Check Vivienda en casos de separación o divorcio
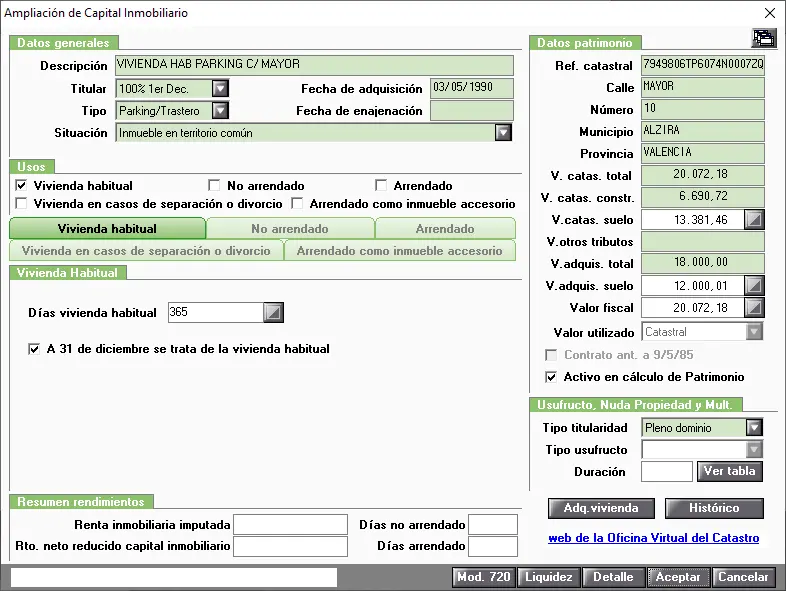This screenshot has width=786, height=591. [21, 204]
